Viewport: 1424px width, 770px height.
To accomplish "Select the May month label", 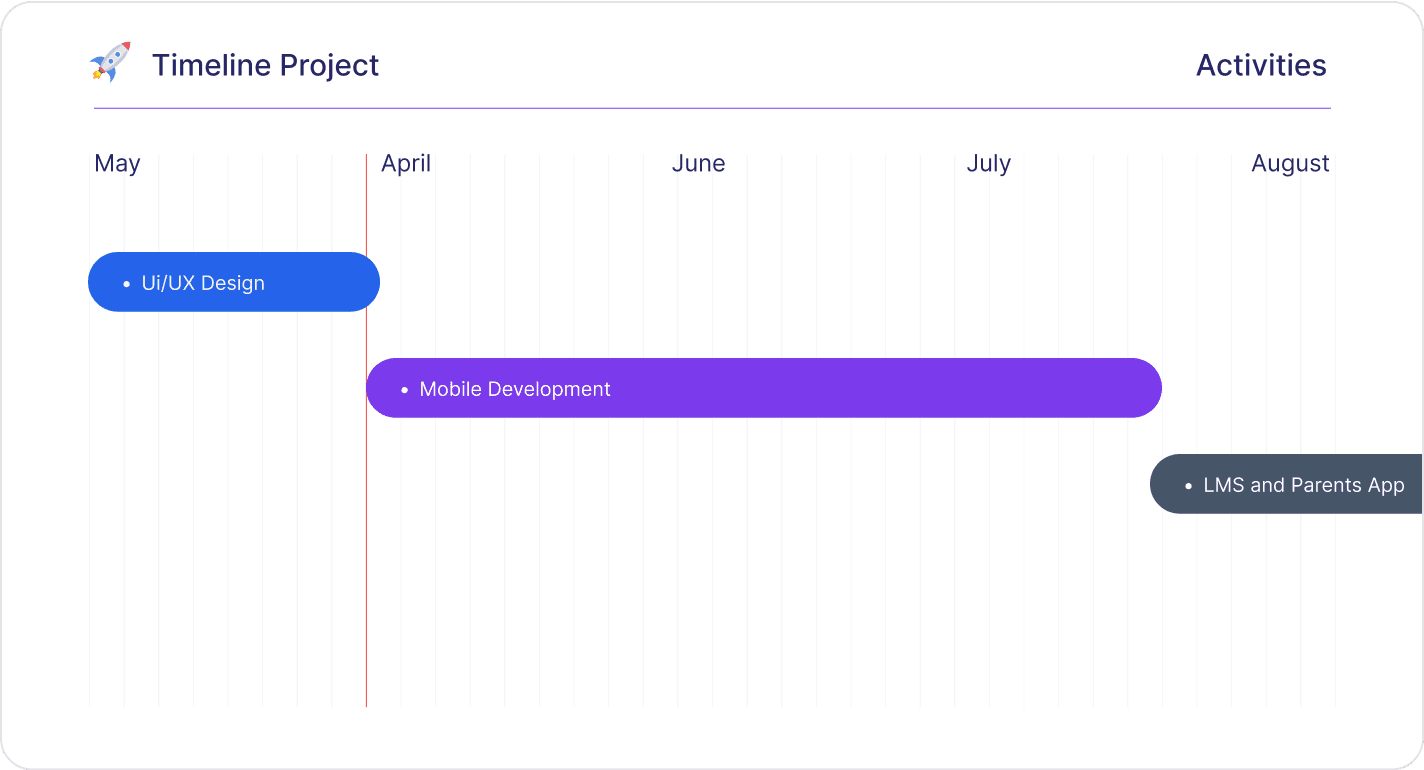I will click(117, 163).
